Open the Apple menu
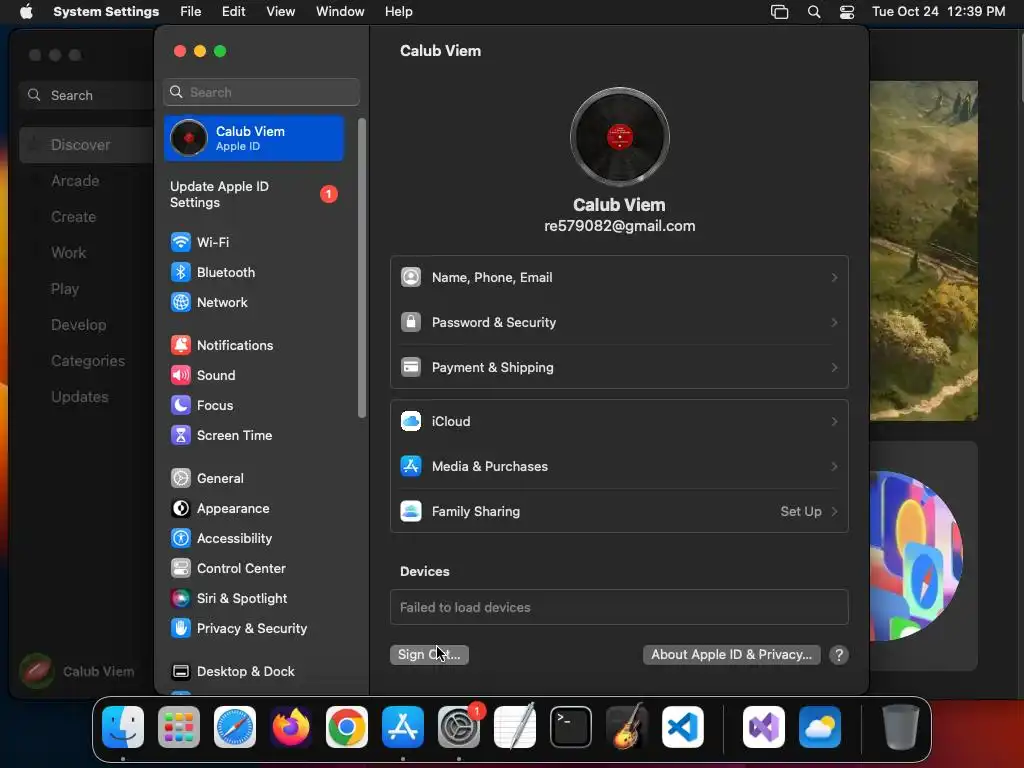1024x768 pixels. pos(26,12)
